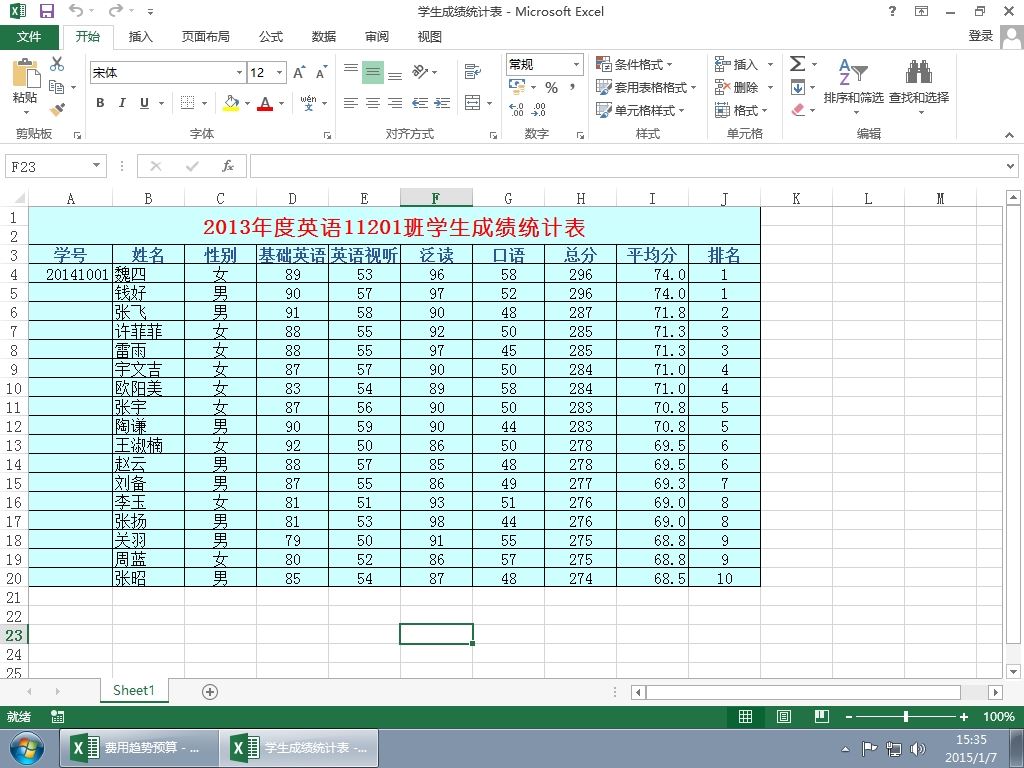Viewport: 1024px width, 768px height.
Task: Click the Paste clipboard icon
Action: coord(25,73)
